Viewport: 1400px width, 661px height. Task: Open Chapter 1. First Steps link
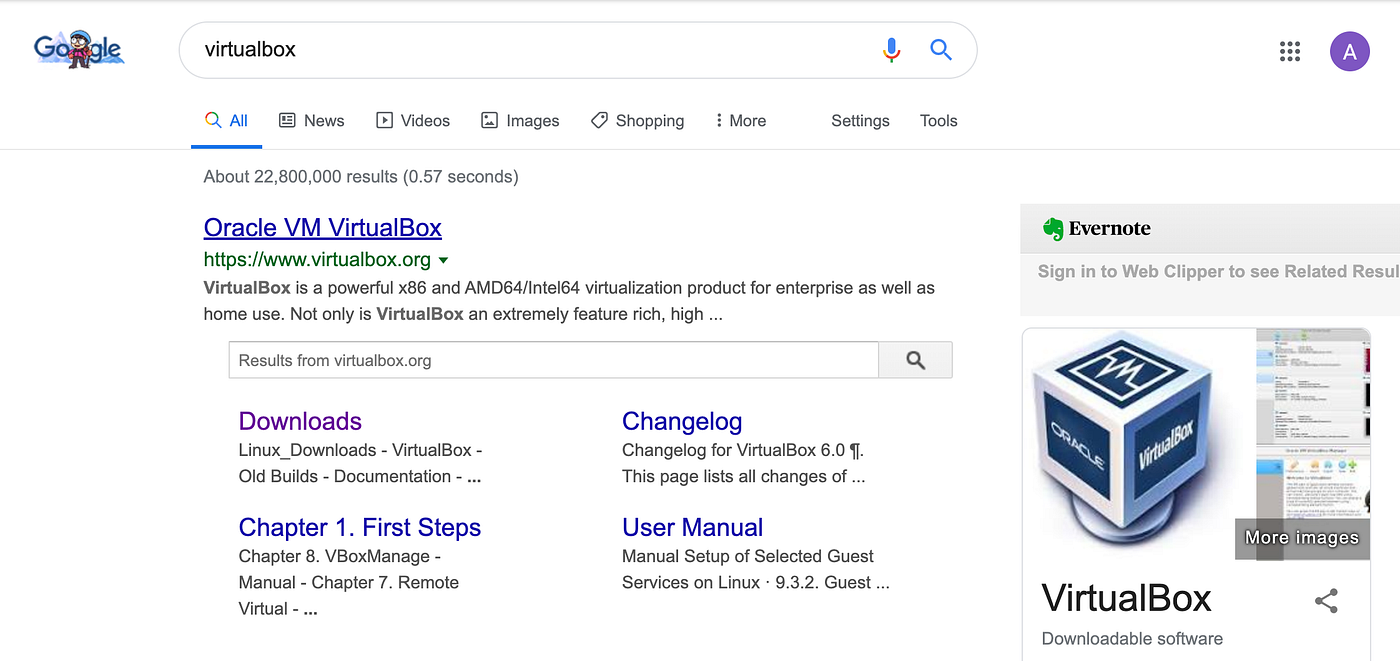[x=360, y=528]
